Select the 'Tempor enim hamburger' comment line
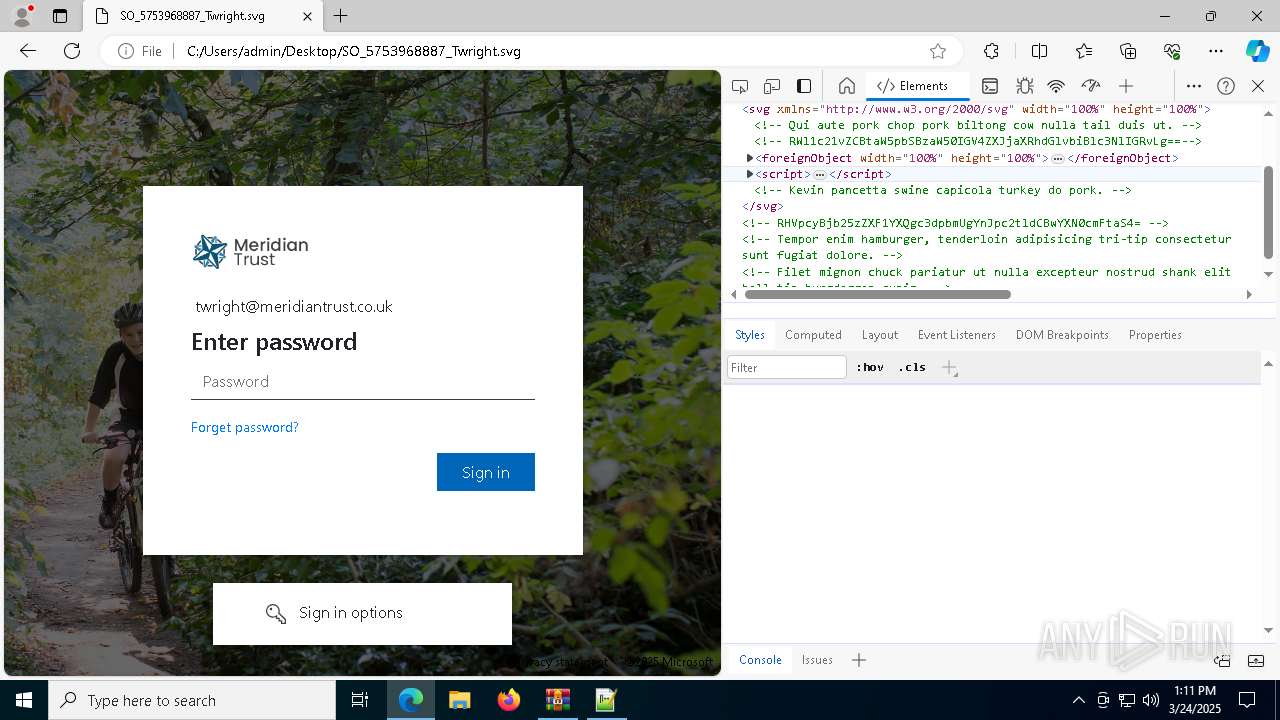This screenshot has height=720, width=1280. pyautogui.click(x=986, y=247)
